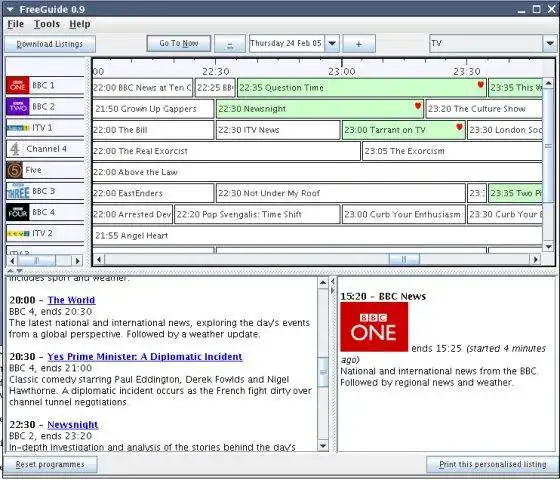This screenshot has width=560, height=480.
Task: Click the grid horizontal scrollbar thumb
Action: [x=404, y=259]
